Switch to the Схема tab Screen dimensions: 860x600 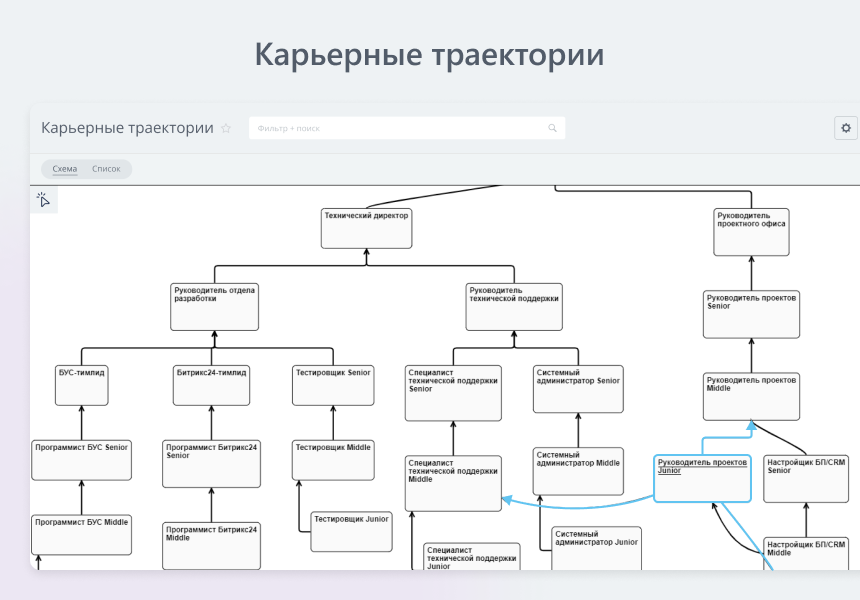coord(63,168)
